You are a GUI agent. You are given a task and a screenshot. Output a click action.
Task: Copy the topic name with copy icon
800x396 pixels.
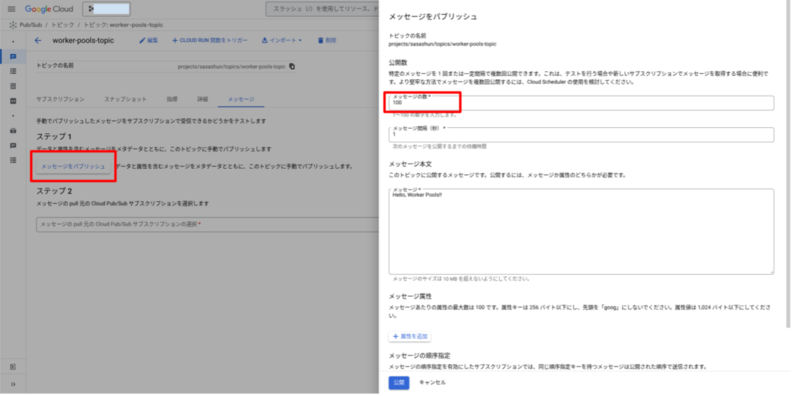tap(292, 66)
